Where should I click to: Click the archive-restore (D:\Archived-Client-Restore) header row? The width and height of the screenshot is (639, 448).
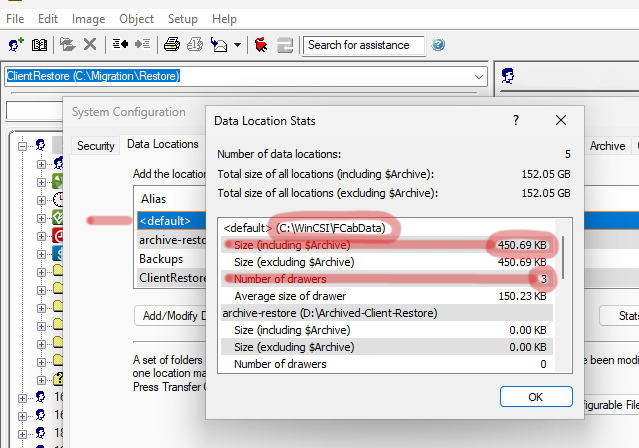click(x=387, y=313)
